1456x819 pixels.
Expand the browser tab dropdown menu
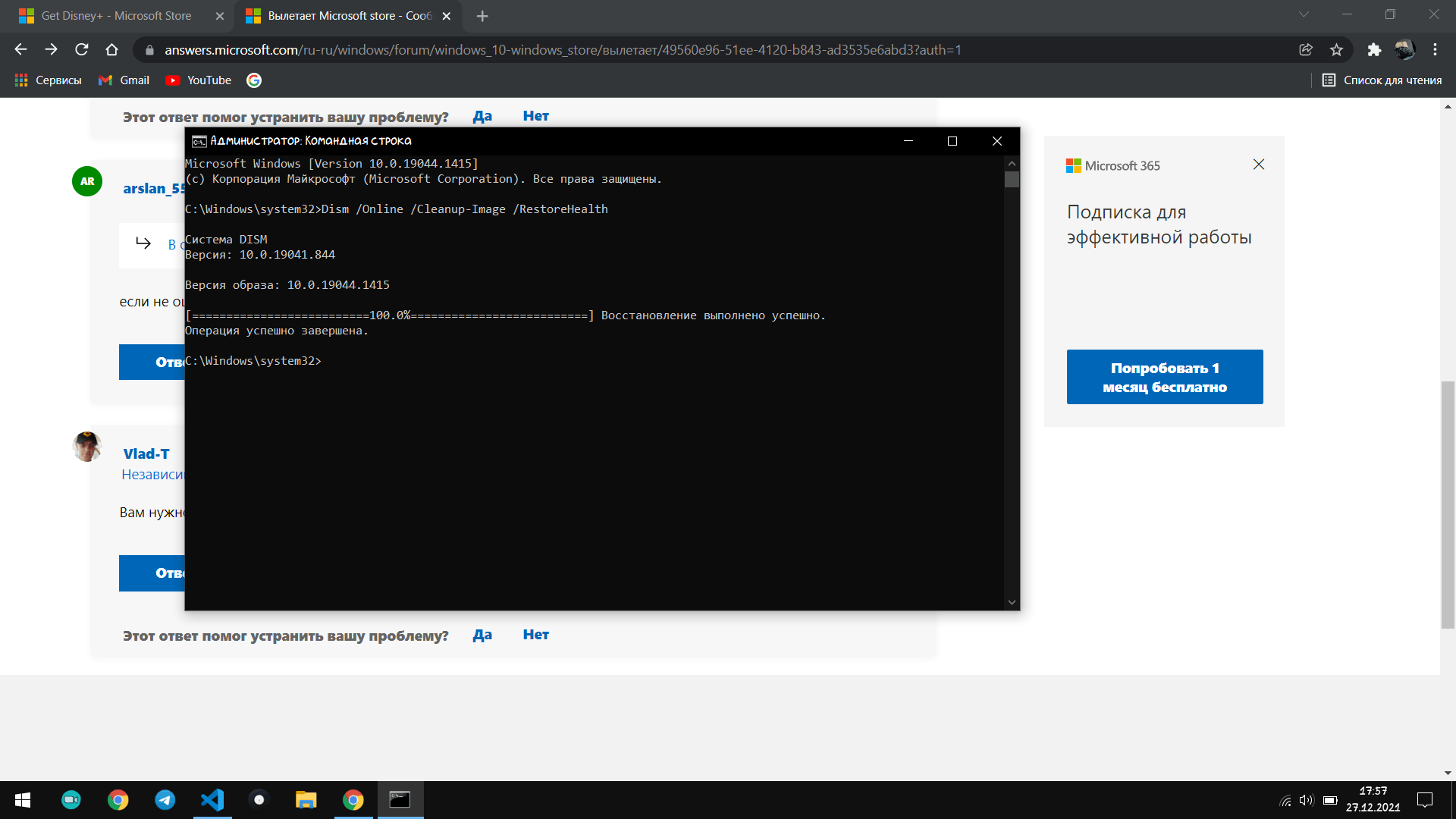[1303, 16]
